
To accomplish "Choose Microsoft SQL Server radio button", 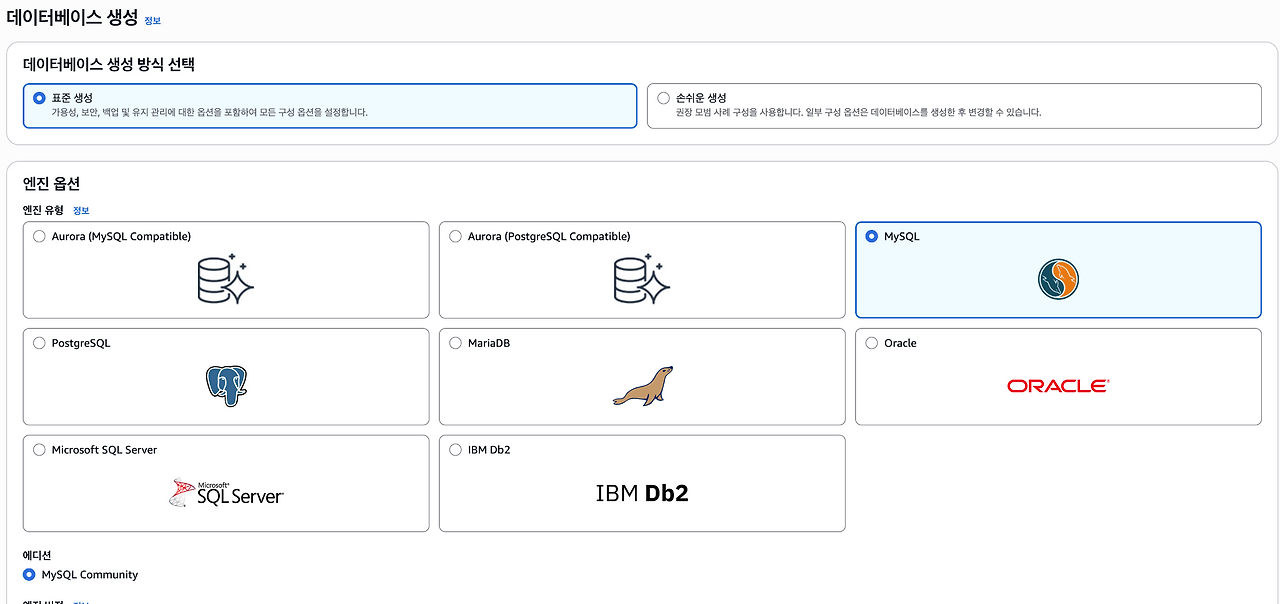I will coord(39,450).
